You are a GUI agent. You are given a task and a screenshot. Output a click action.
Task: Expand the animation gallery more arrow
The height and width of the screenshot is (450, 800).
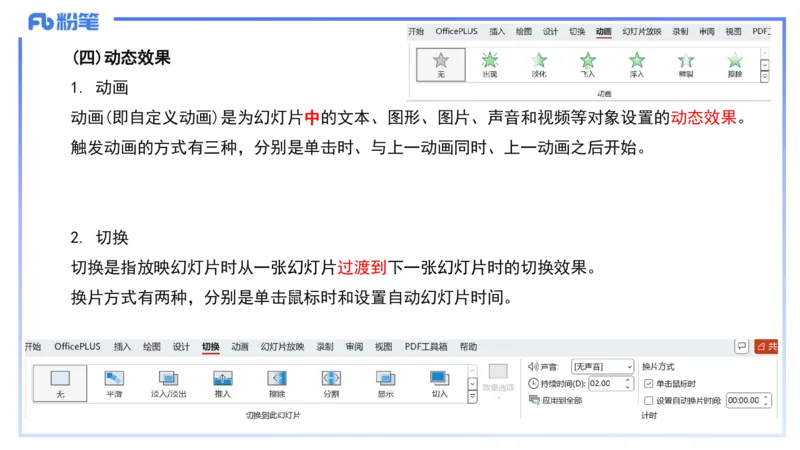click(764, 77)
